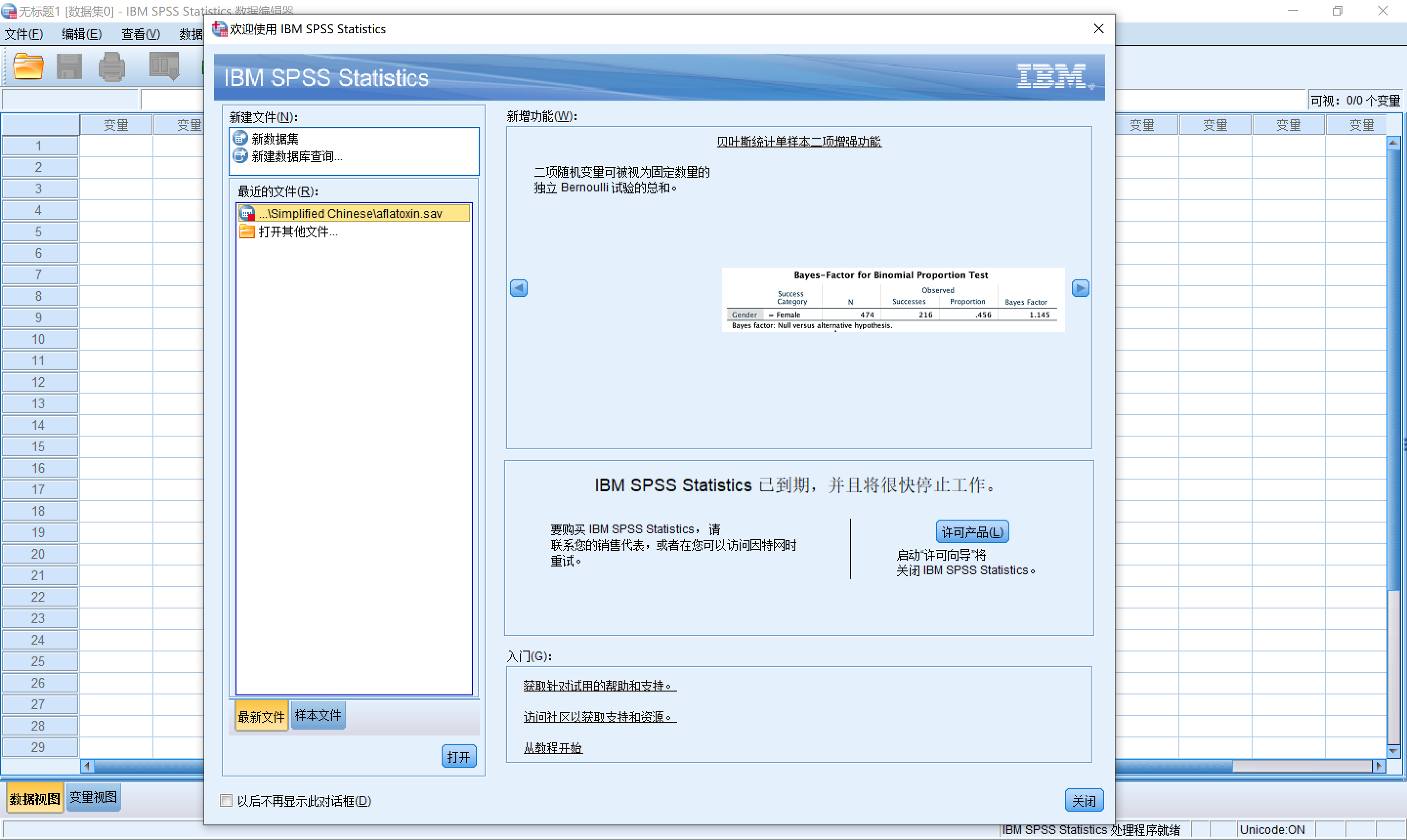
Task: Click the New Dataset icon
Action: coord(240,138)
